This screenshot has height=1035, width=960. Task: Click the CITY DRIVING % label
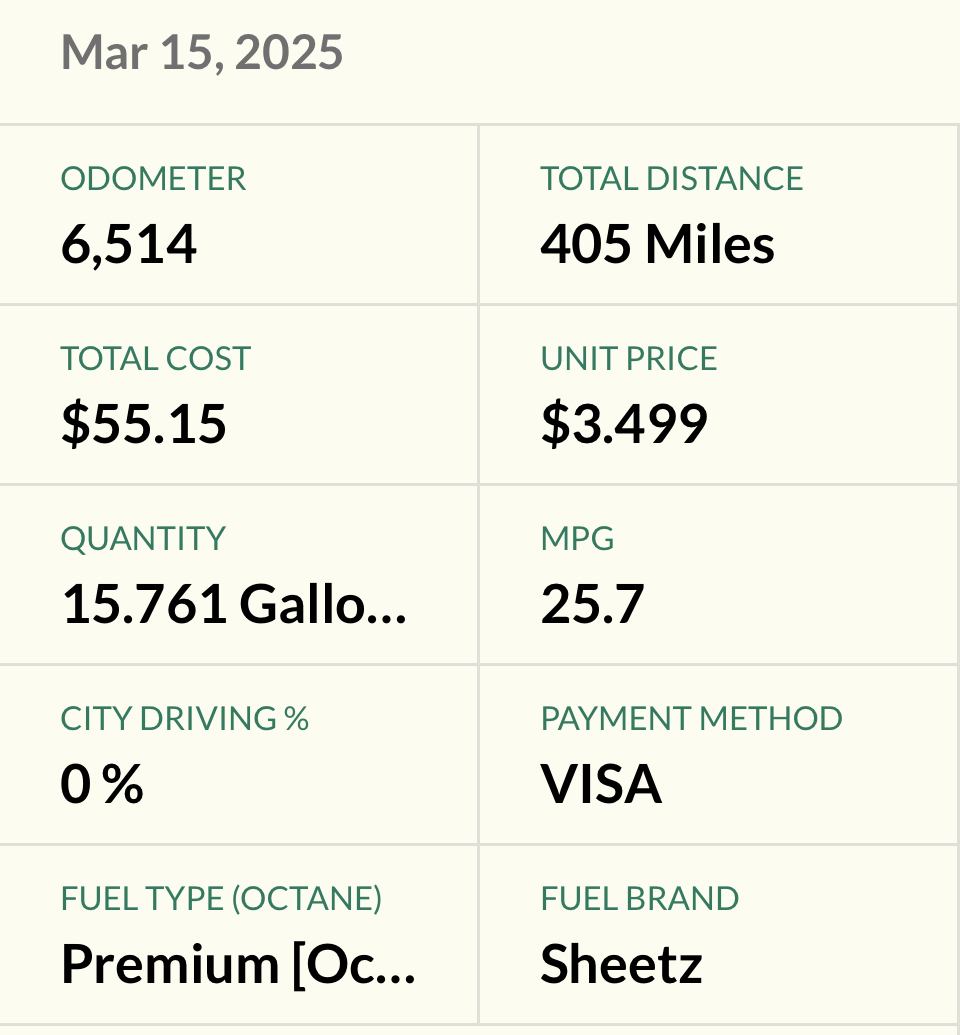tap(185, 718)
